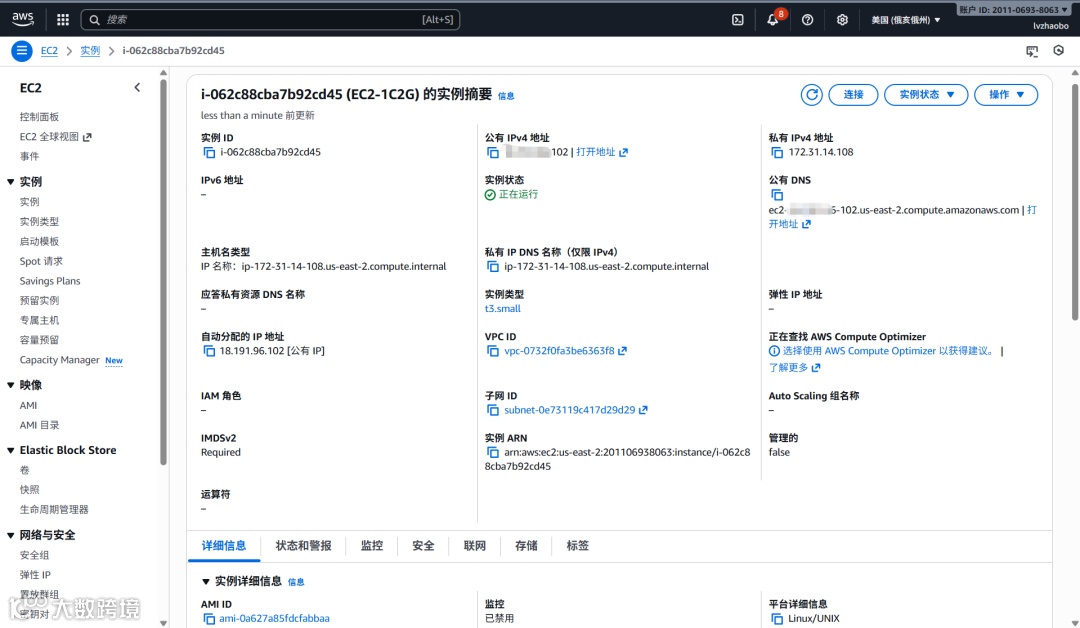The height and width of the screenshot is (628, 1080).
Task: Open 控制面板 in the sidebar
Action: 39,117
